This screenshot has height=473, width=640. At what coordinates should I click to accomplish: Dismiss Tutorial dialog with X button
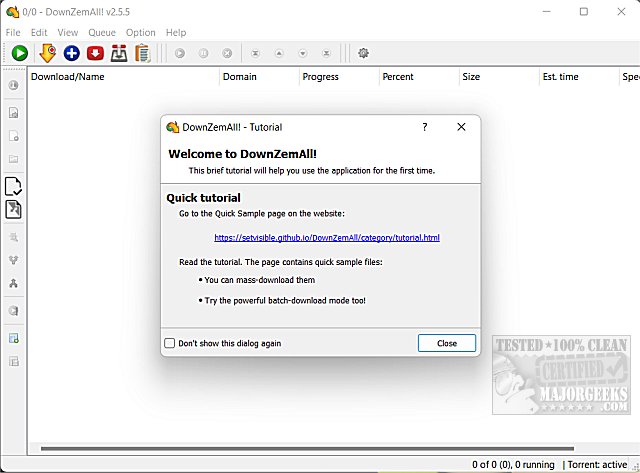461,127
